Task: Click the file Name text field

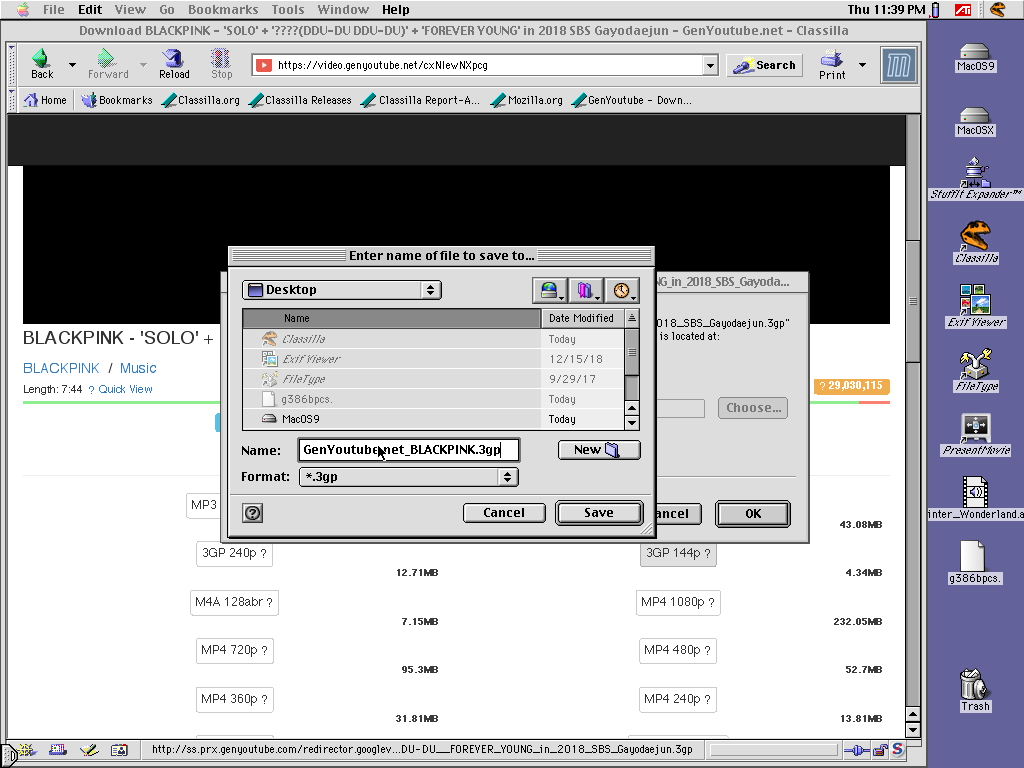Action: [409, 450]
